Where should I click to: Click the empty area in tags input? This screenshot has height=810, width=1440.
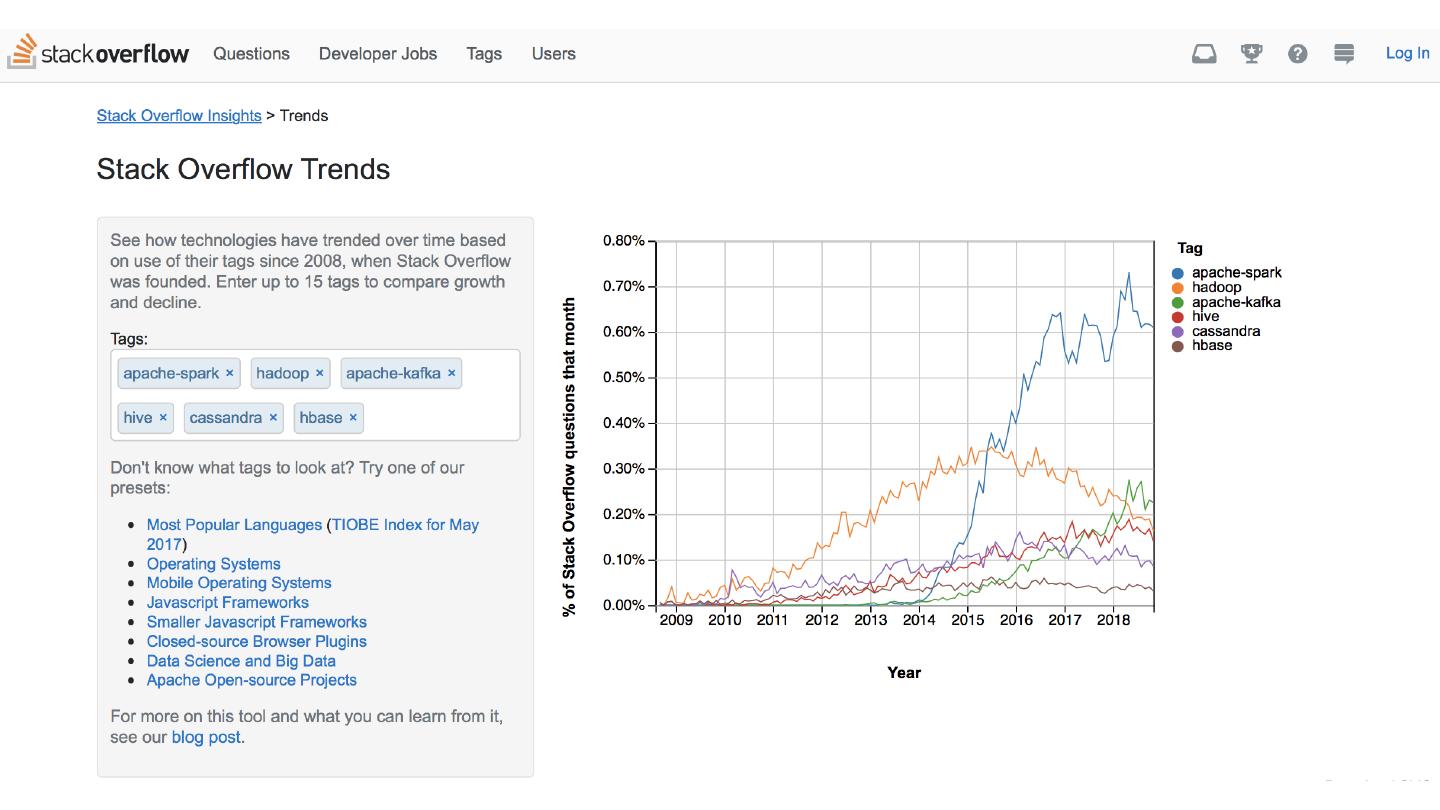[440, 418]
